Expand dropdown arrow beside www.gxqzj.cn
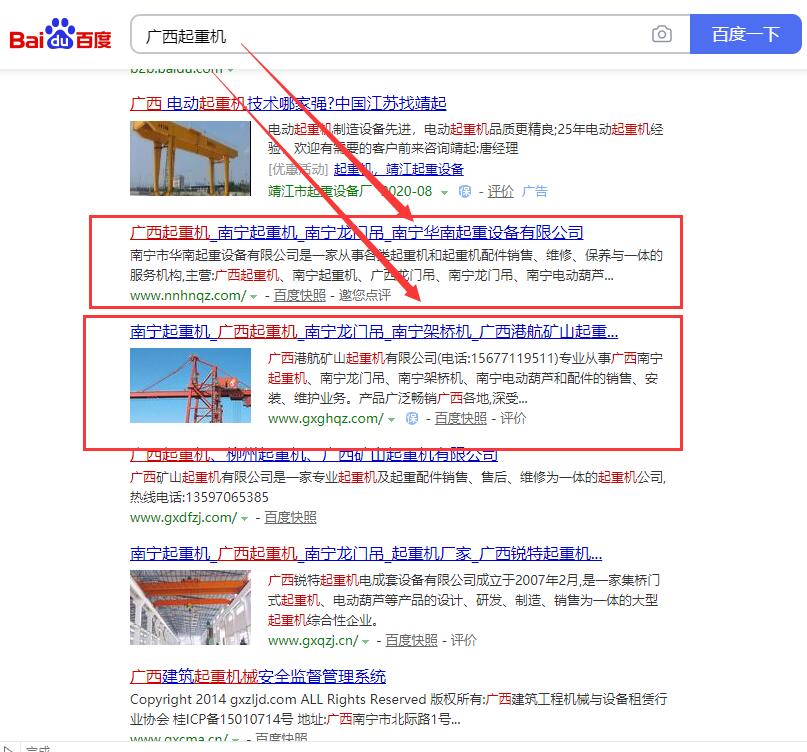Image resolution: width=807 pixels, height=752 pixels. tap(365, 642)
